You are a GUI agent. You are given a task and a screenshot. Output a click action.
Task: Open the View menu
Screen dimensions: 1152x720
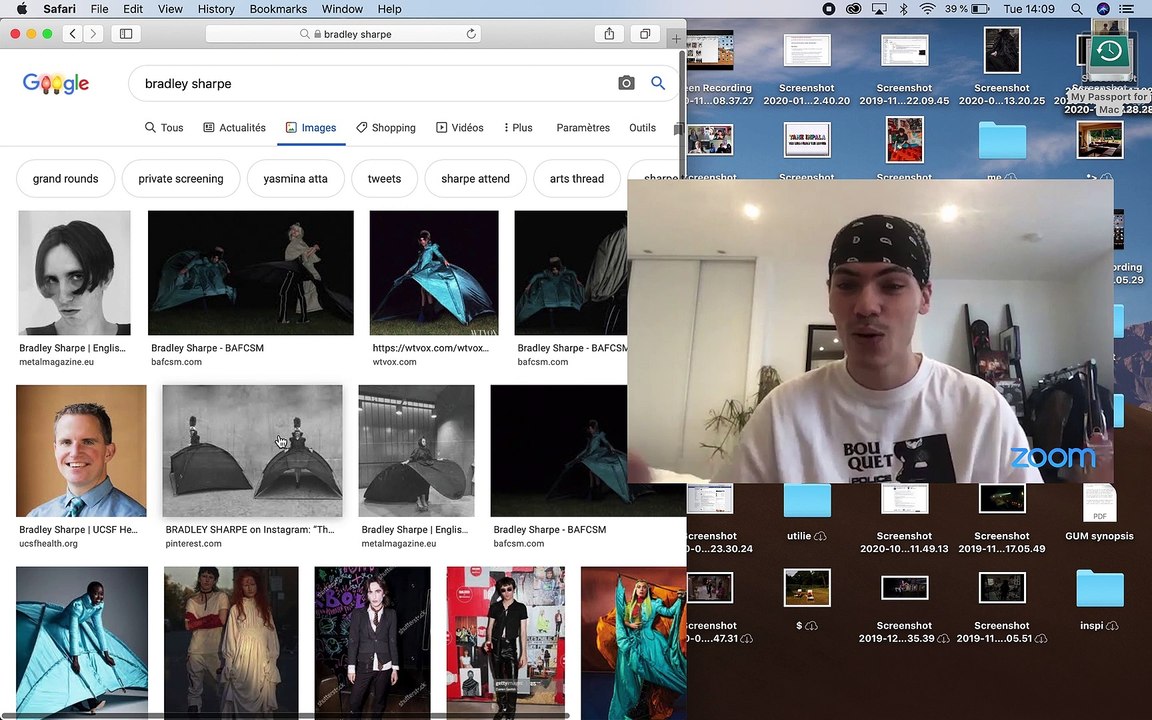click(x=170, y=9)
